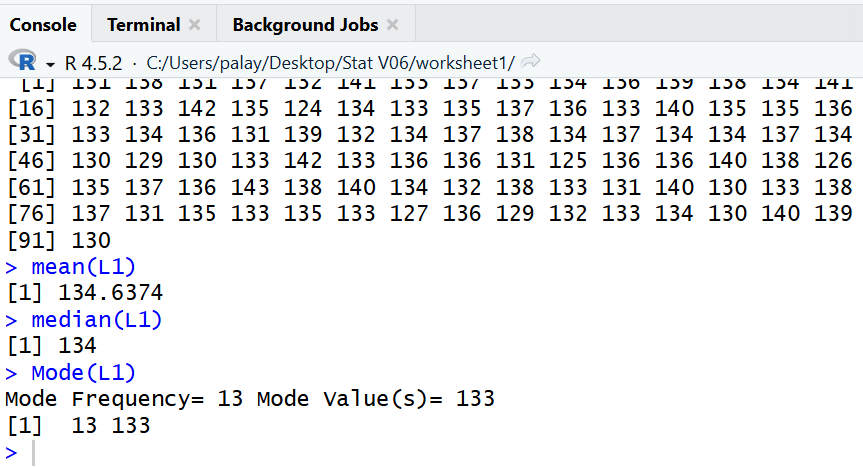Close the Terminal tab
Image resolution: width=863 pixels, height=467 pixels.
[x=194, y=24]
